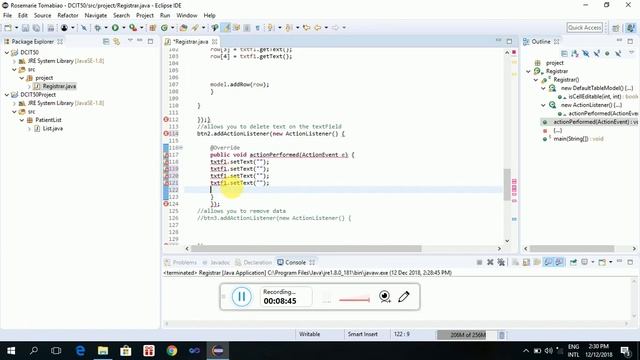Click the Remove All Terminated Launches icon

pyautogui.click(x=501, y=262)
